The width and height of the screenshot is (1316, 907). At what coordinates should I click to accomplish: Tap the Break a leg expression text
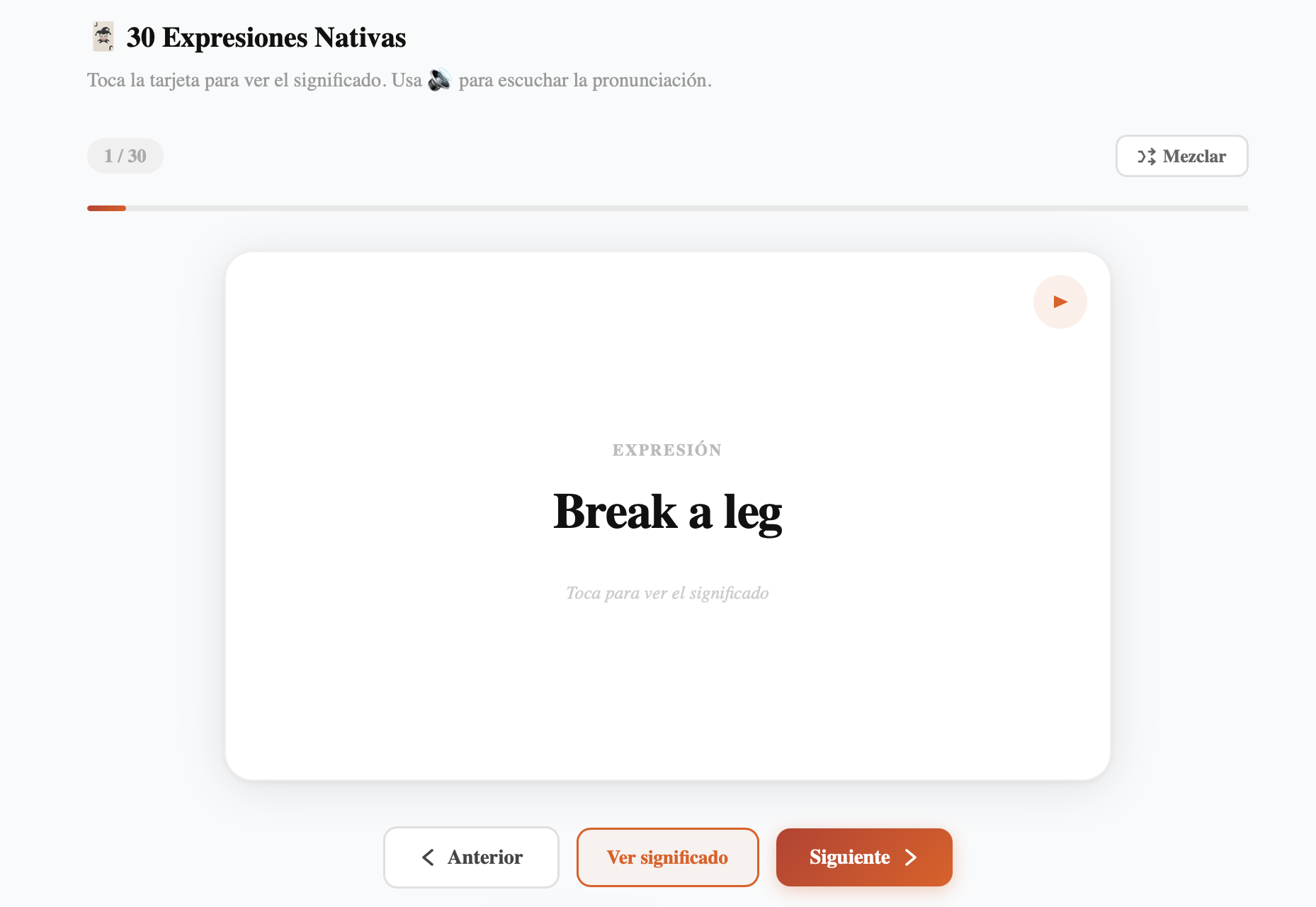(x=667, y=512)
